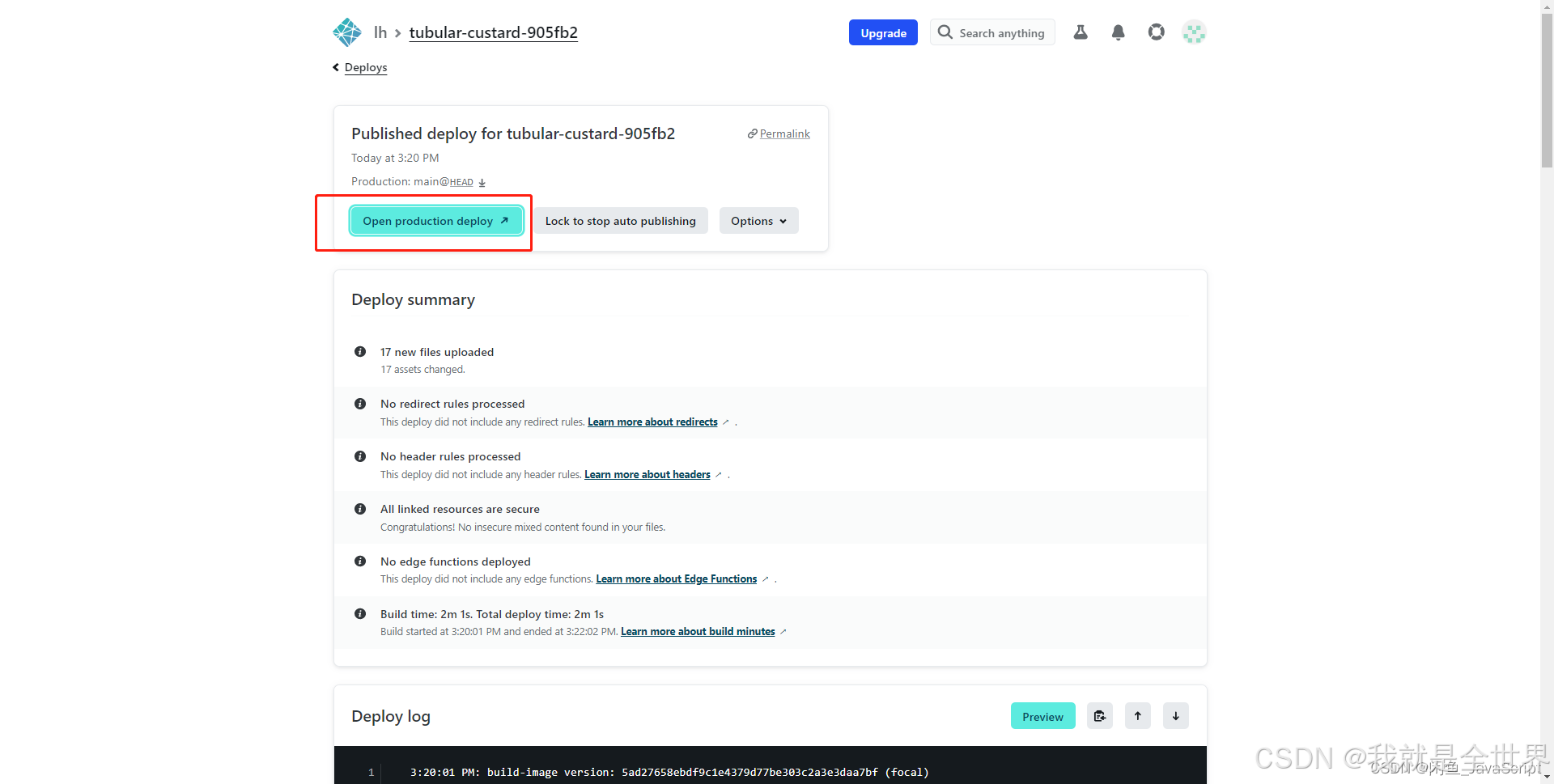Select the Deploy log heading
The image size is (1554, 784).
click(x=391, y=716)
